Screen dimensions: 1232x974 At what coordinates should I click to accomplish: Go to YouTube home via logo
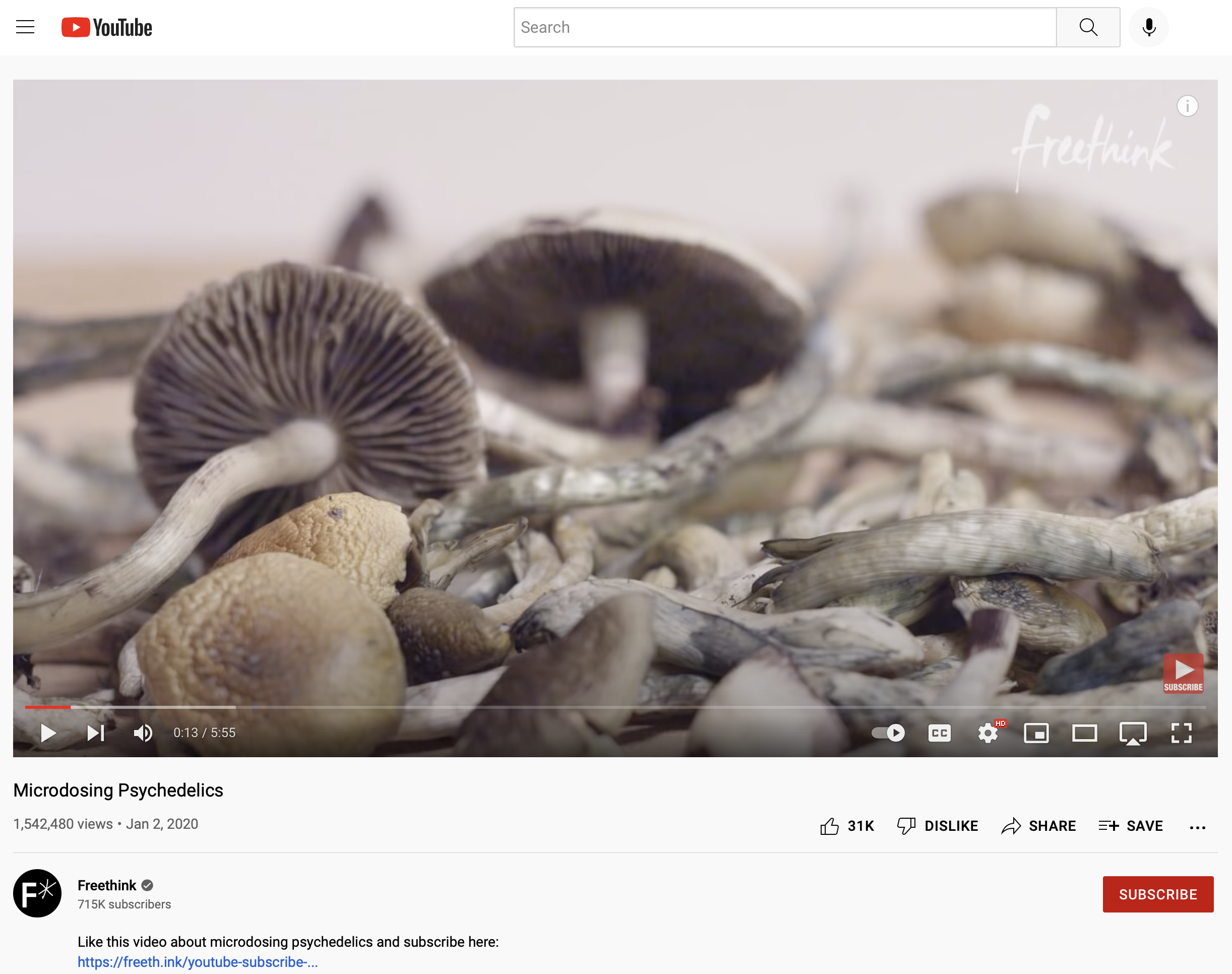[x=106, y=27]
